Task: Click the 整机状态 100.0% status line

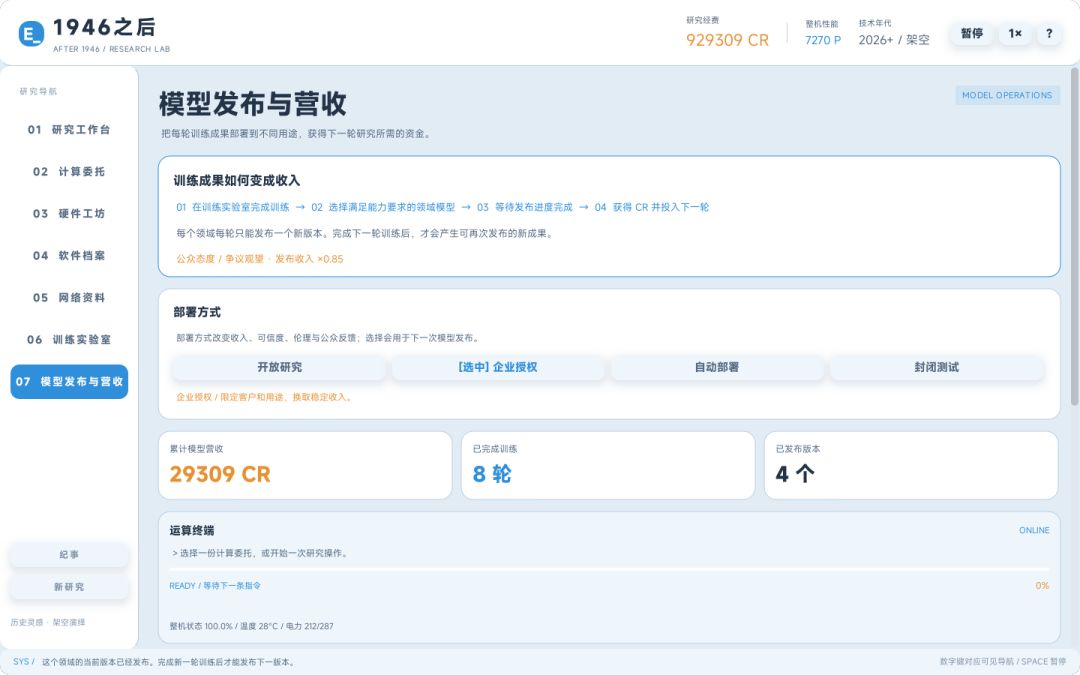Action: coord(251,627)
